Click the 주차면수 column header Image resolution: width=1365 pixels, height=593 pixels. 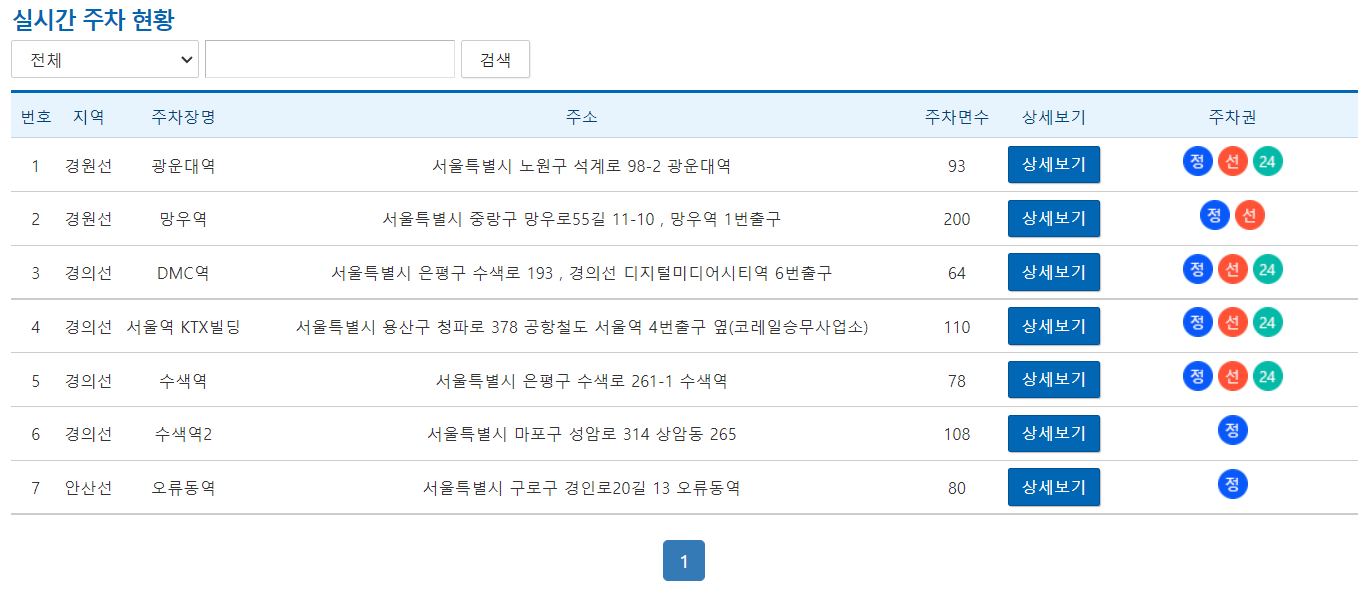pos(955,116)
